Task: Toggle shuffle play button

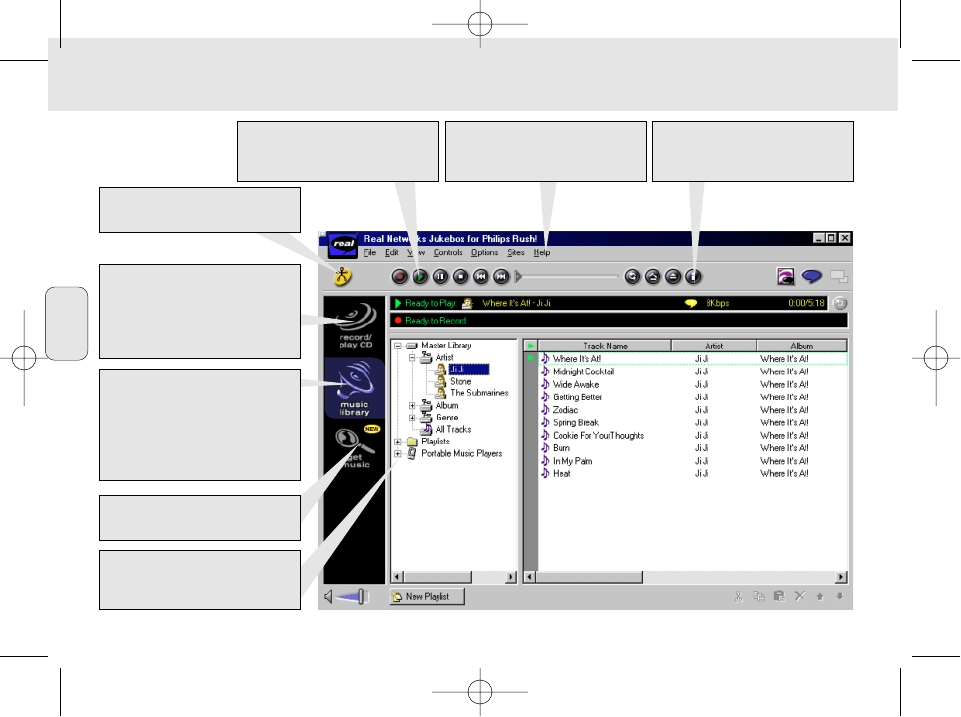Action: click(652, 277)
